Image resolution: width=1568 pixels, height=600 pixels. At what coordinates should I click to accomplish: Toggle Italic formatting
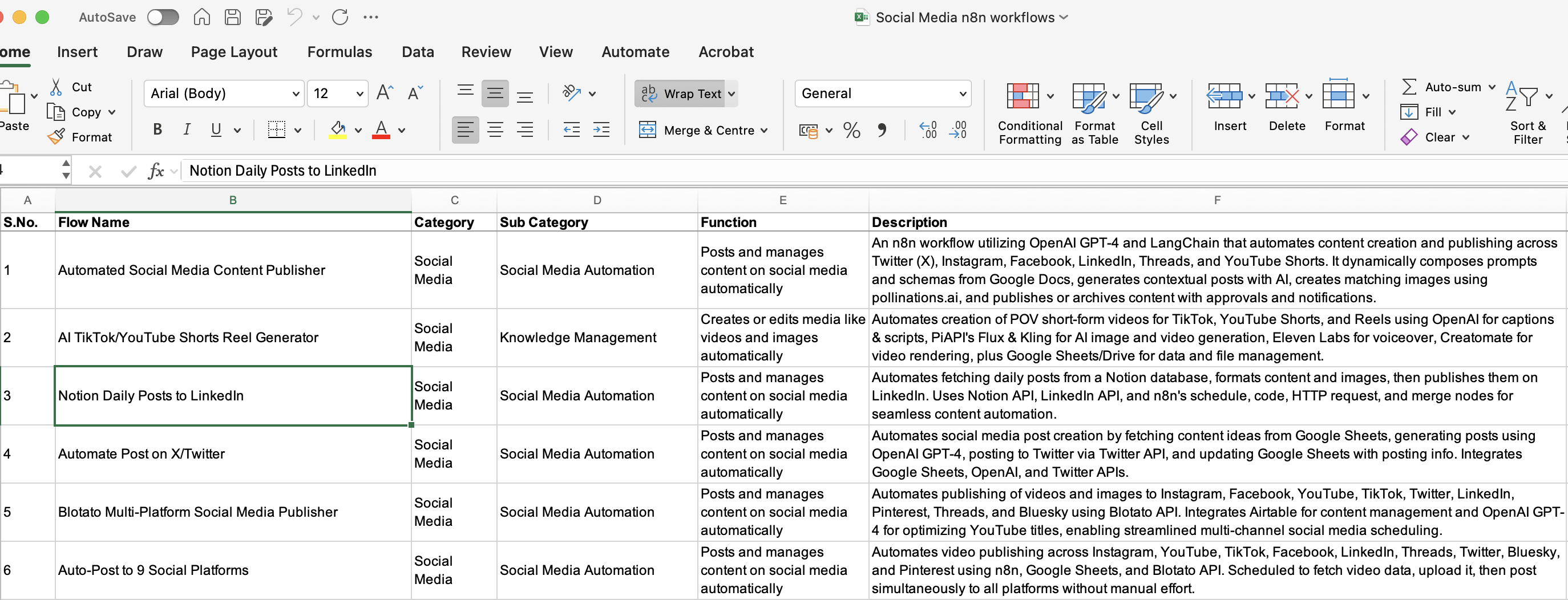coord(187,129)
